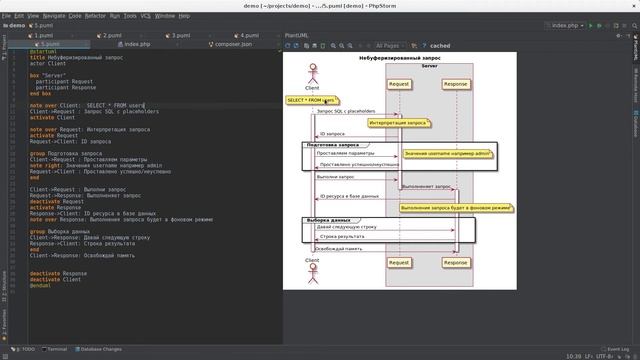Screen dimensions: 640x360
Task: Close the 2.puml tab
Action: point(141,36)
